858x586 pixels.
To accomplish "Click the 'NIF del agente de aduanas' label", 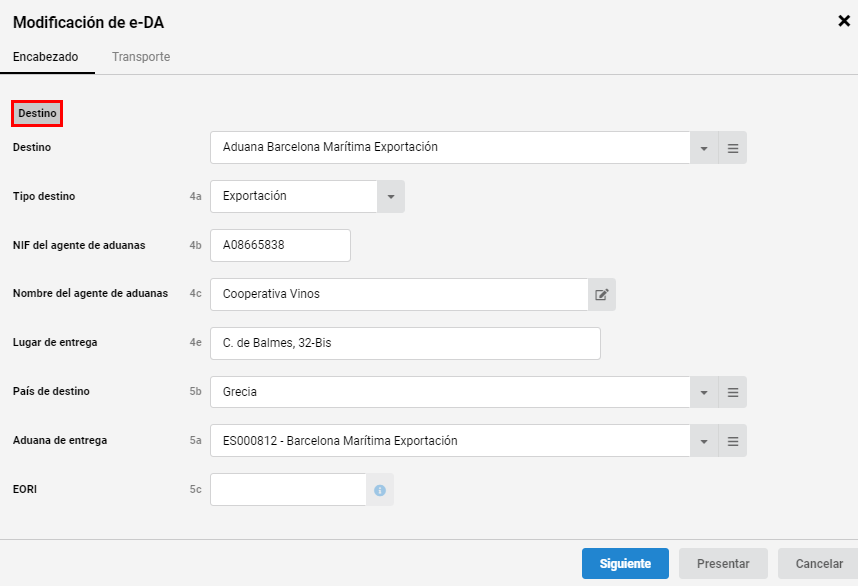I will click(79, 245).
